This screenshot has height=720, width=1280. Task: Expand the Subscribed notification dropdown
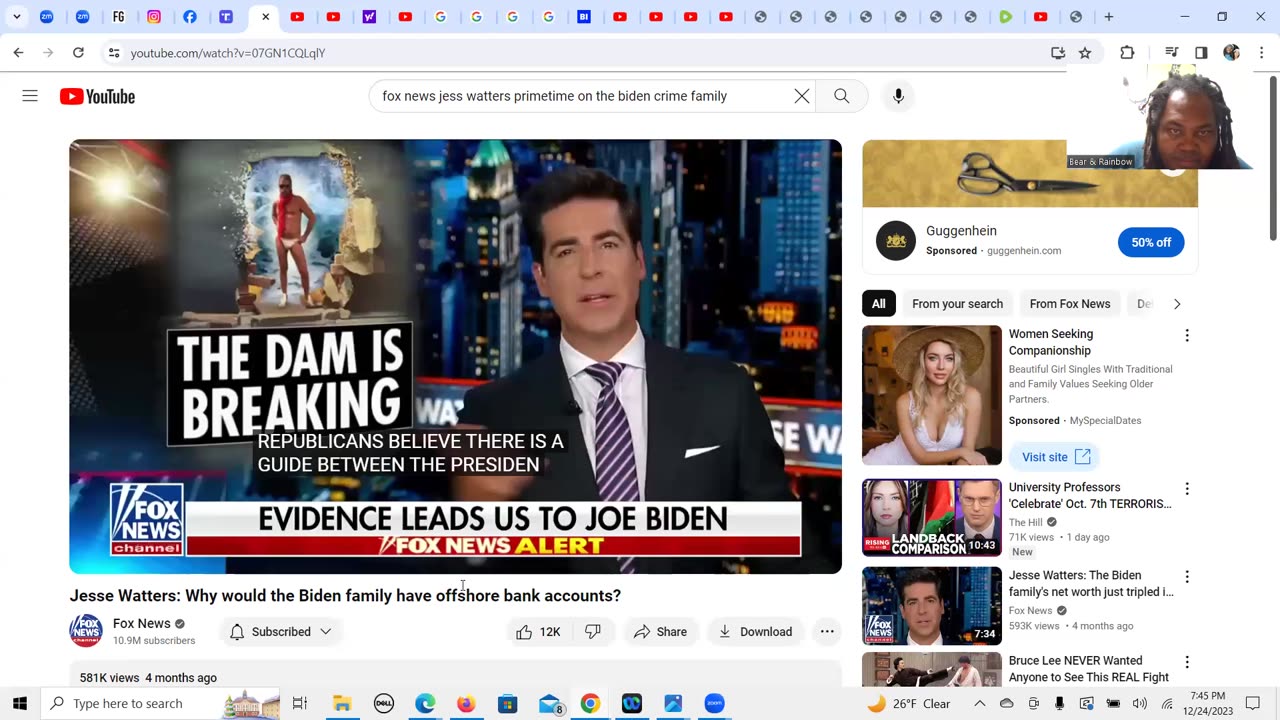tap(280, 632)
